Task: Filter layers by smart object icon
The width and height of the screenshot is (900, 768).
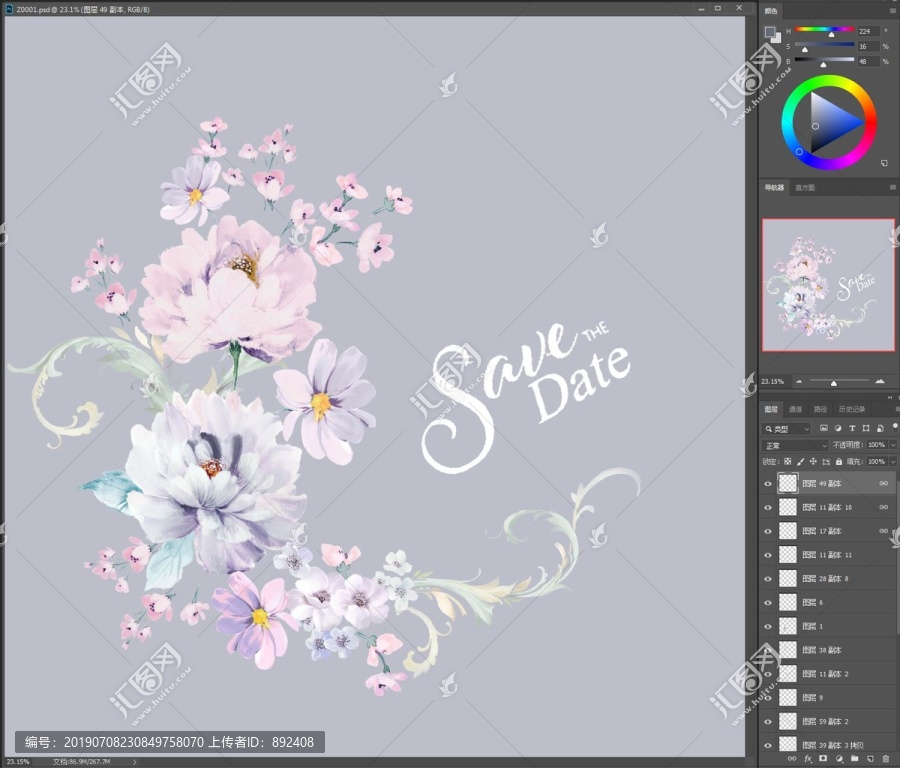Action: point(880,428)
